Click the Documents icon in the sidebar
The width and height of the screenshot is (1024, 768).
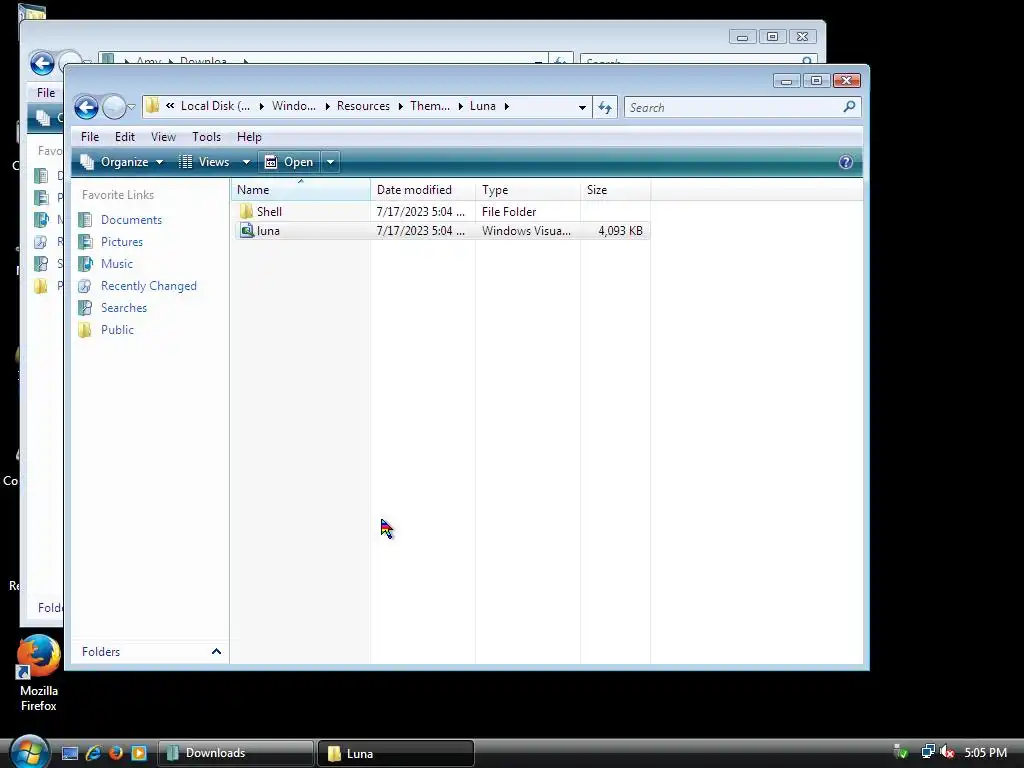click(x=85, y=220)
